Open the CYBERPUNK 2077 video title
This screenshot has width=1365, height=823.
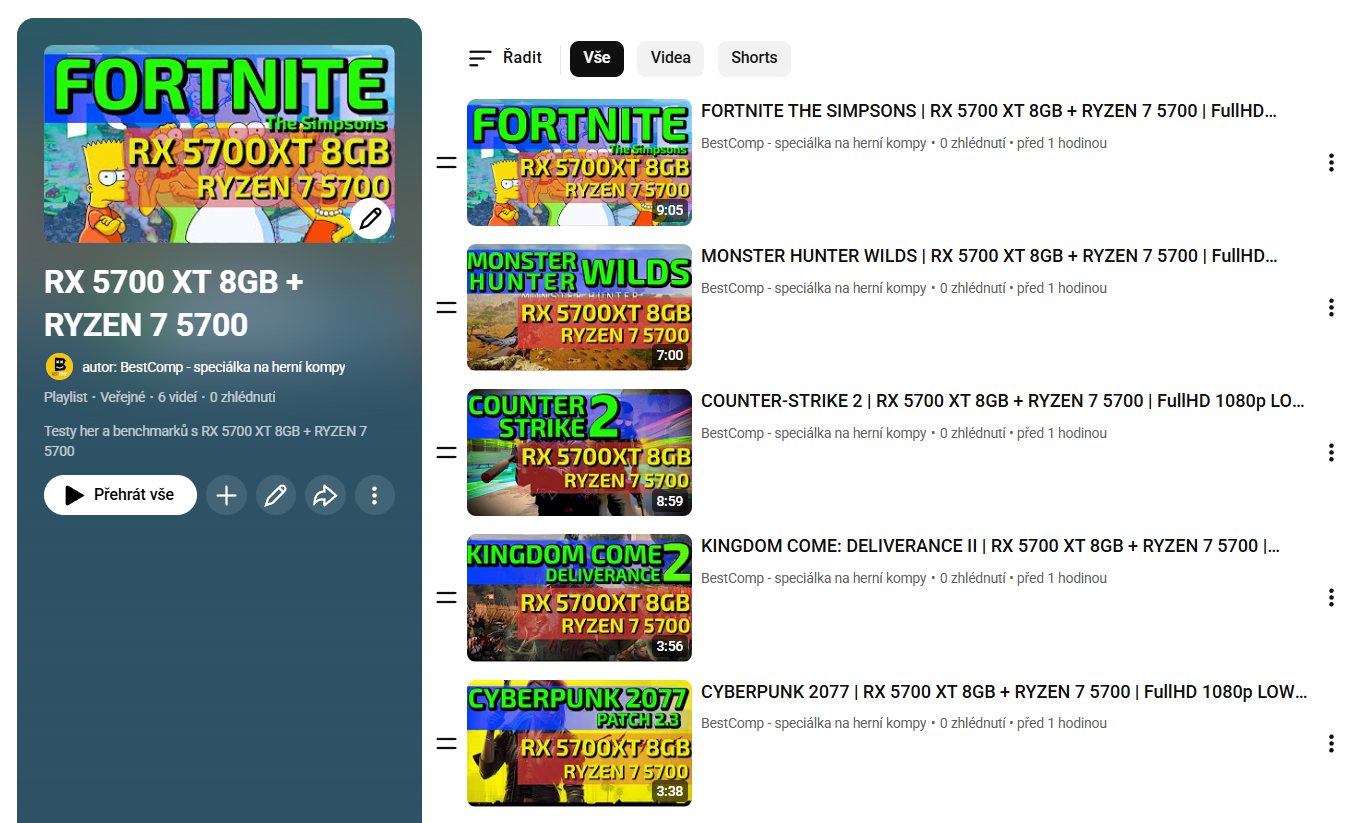[x=1004, y=691]
